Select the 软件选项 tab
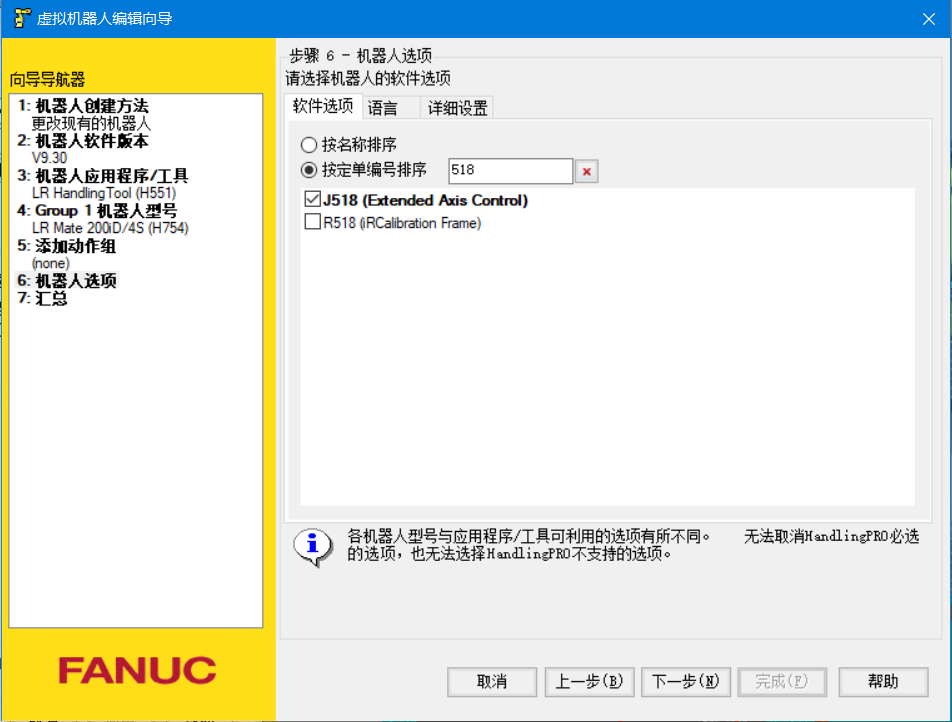This screenshot has height=722, width=952. (x=322, y=107)
